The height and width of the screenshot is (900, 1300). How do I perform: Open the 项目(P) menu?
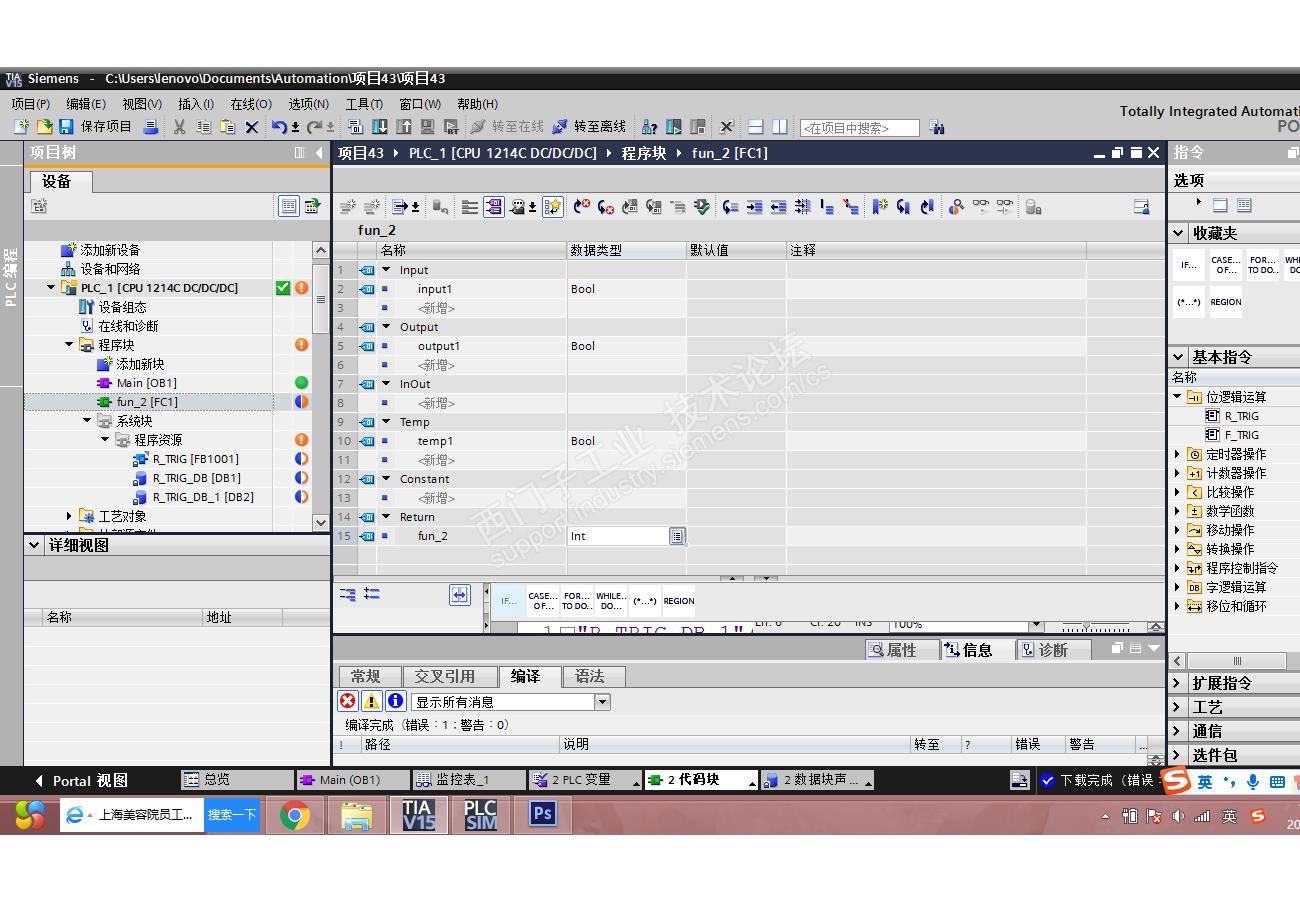[x=31, y=104]
